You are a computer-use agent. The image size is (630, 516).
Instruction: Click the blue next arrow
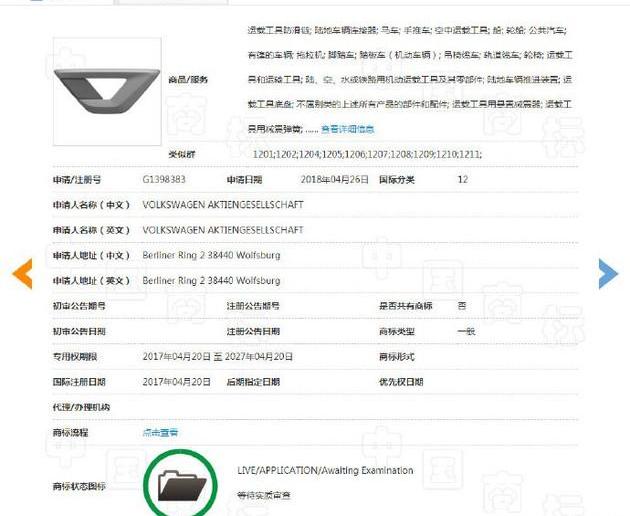(x=608, y=274)
